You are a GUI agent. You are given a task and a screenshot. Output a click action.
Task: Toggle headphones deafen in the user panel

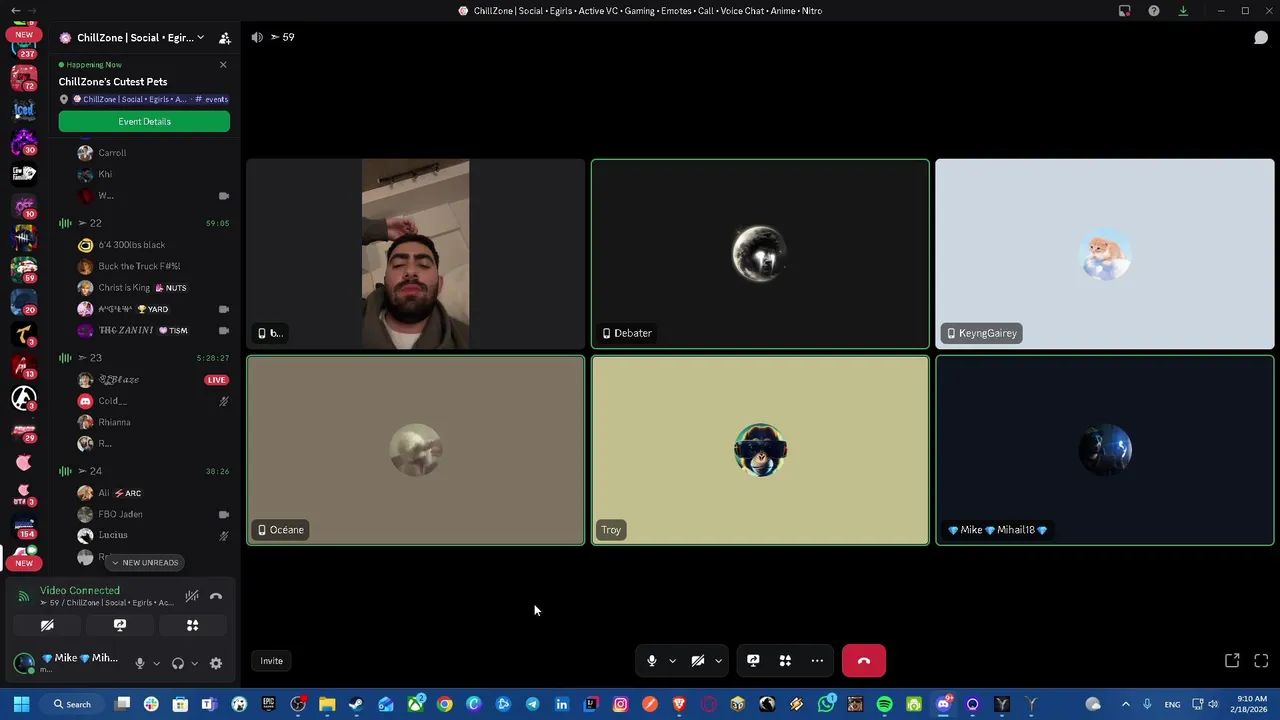pos(178,663)
